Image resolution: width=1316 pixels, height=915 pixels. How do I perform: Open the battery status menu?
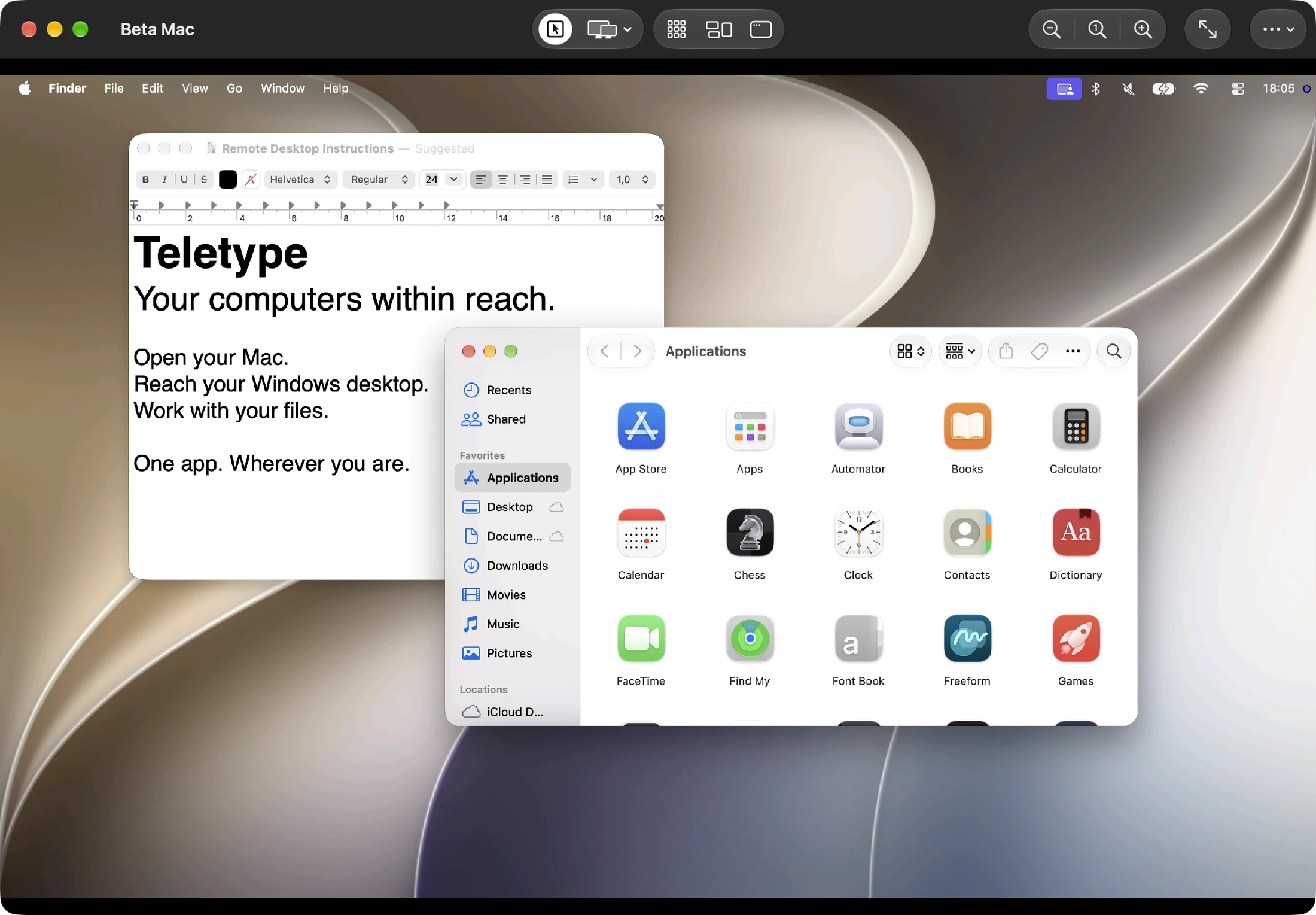click(1163, 89)
